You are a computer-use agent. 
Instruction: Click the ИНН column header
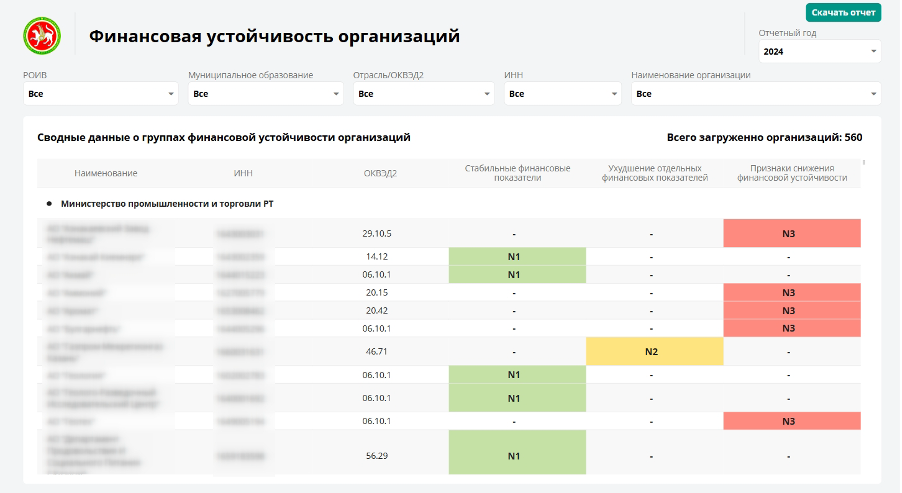pyautogui.click(x=243, y=173)
